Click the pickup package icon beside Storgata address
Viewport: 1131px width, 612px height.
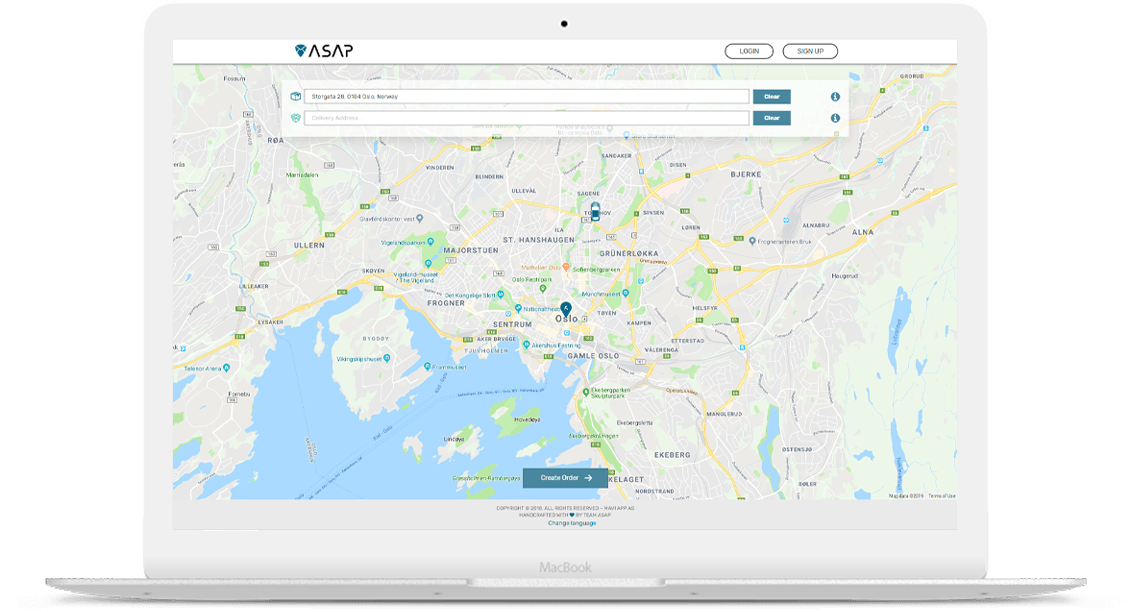[296, 97]
